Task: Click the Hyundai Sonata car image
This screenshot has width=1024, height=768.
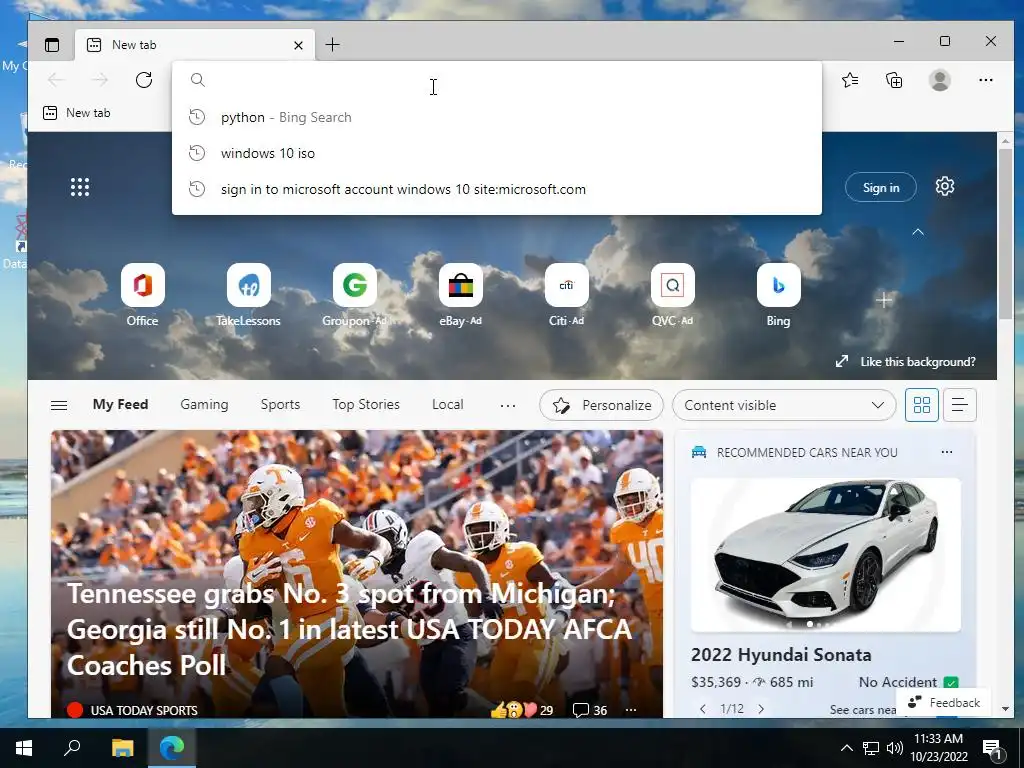Action: click(x=825, y=554)
